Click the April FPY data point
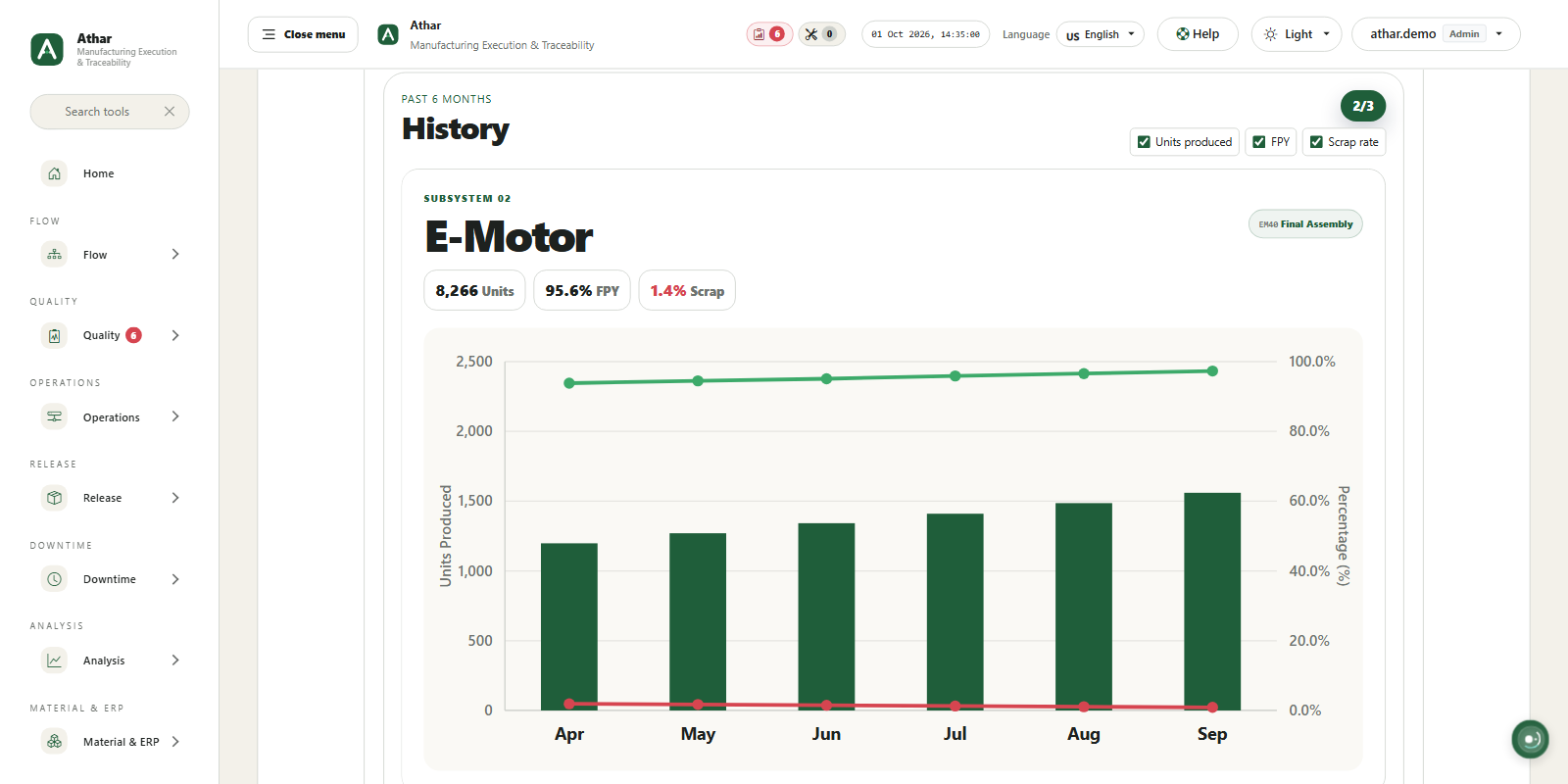Image resolution: width=1568 pixels, height=784 pixels. [569, 383]
